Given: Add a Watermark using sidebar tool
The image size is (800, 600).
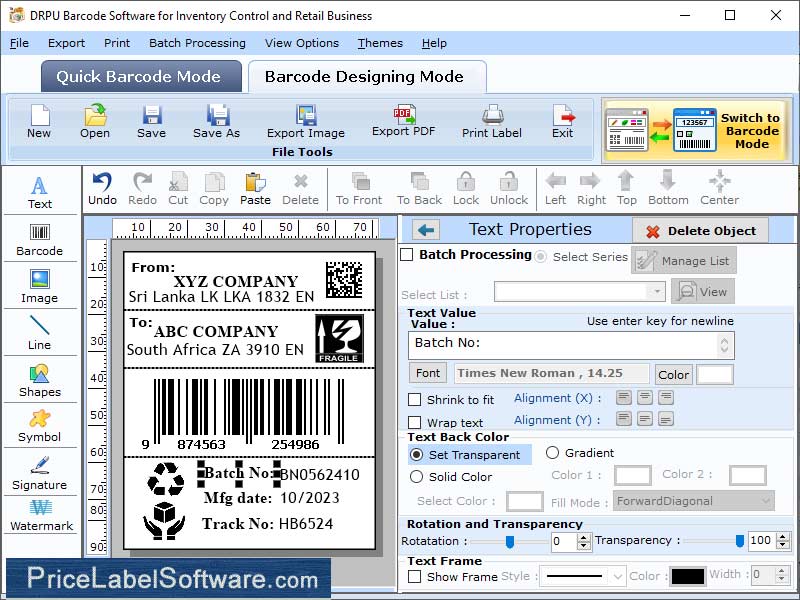Looking at the screenshot, I should [41, 516].
